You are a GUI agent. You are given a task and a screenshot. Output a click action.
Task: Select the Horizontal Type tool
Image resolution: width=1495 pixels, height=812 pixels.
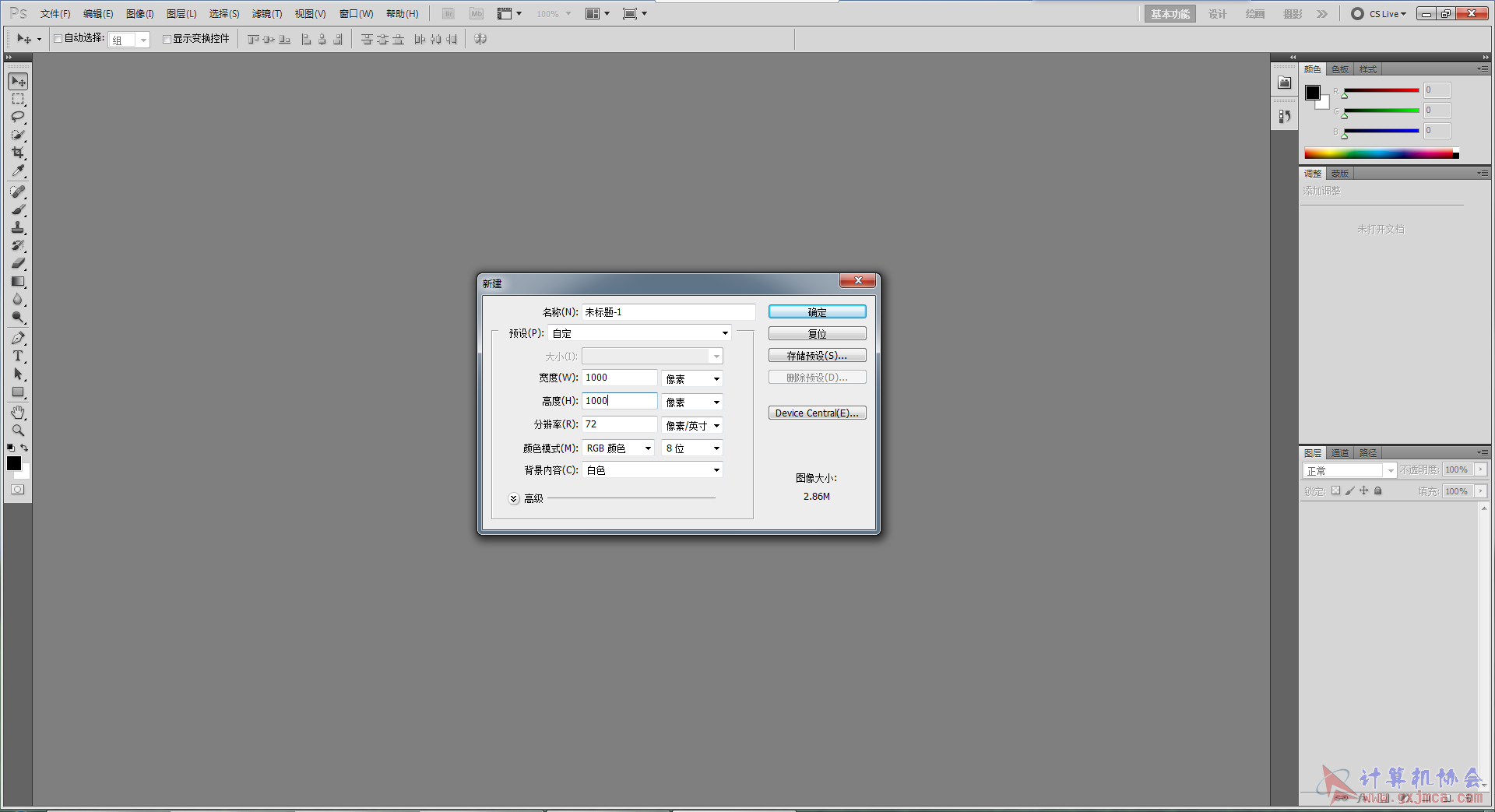pyautogui.click(x=18, y=356)
